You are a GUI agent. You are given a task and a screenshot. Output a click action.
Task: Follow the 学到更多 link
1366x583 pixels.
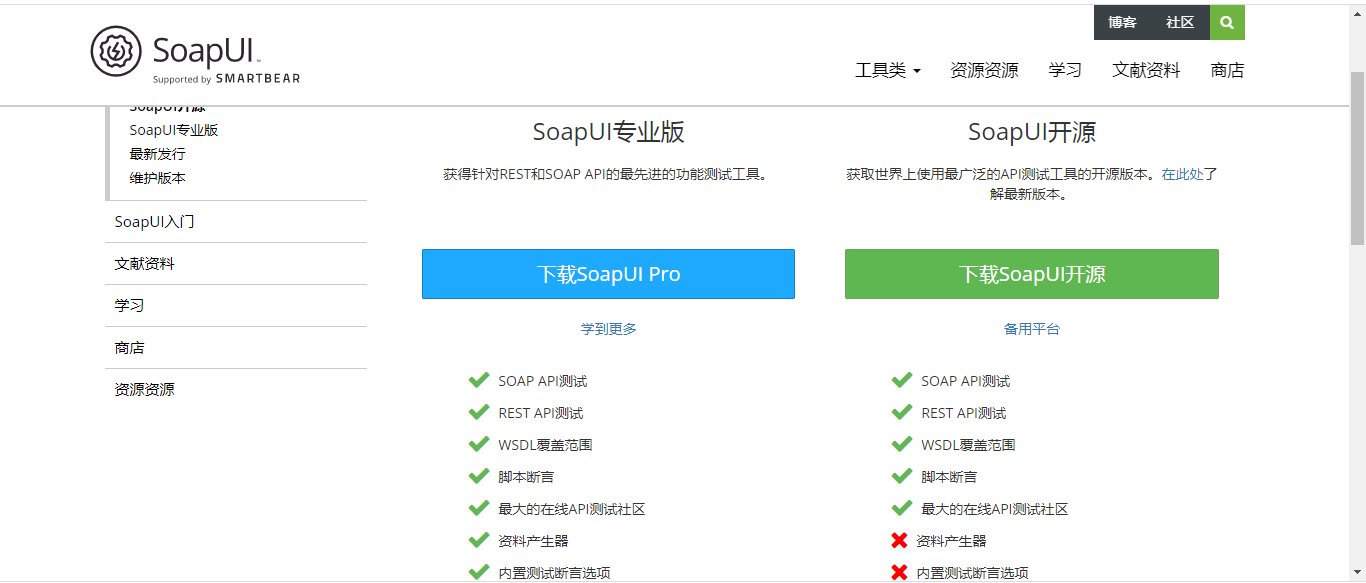(x=608, y=329)
